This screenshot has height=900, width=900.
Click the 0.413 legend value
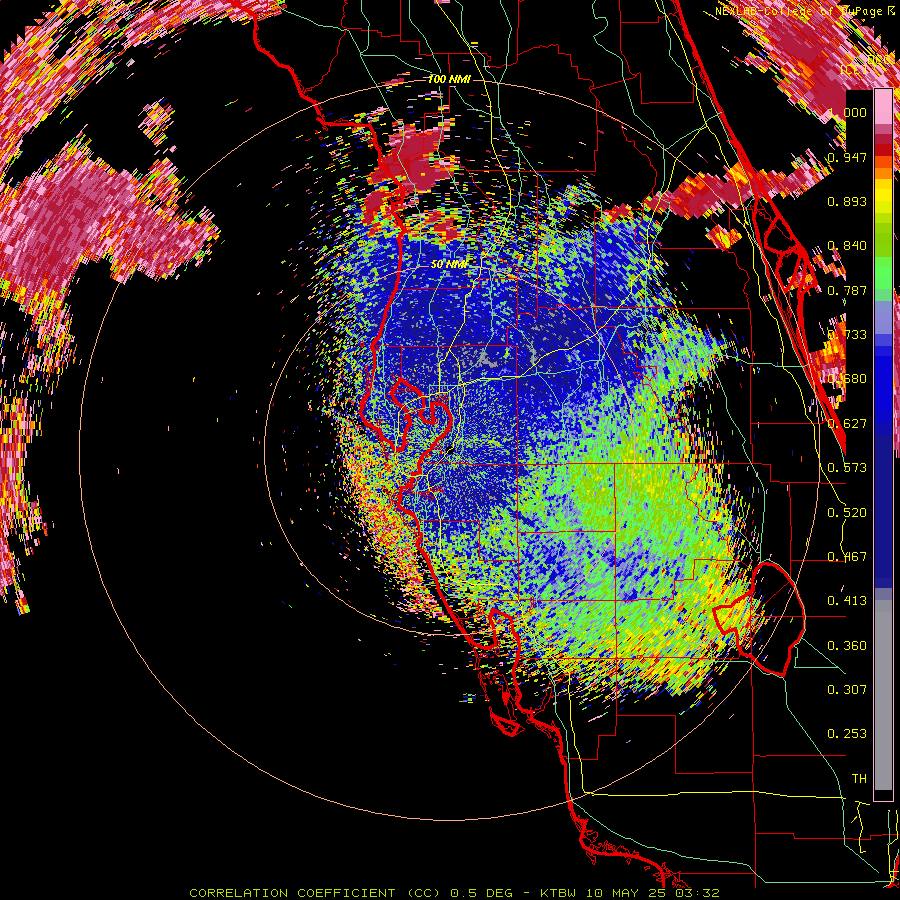click(847, 601)
